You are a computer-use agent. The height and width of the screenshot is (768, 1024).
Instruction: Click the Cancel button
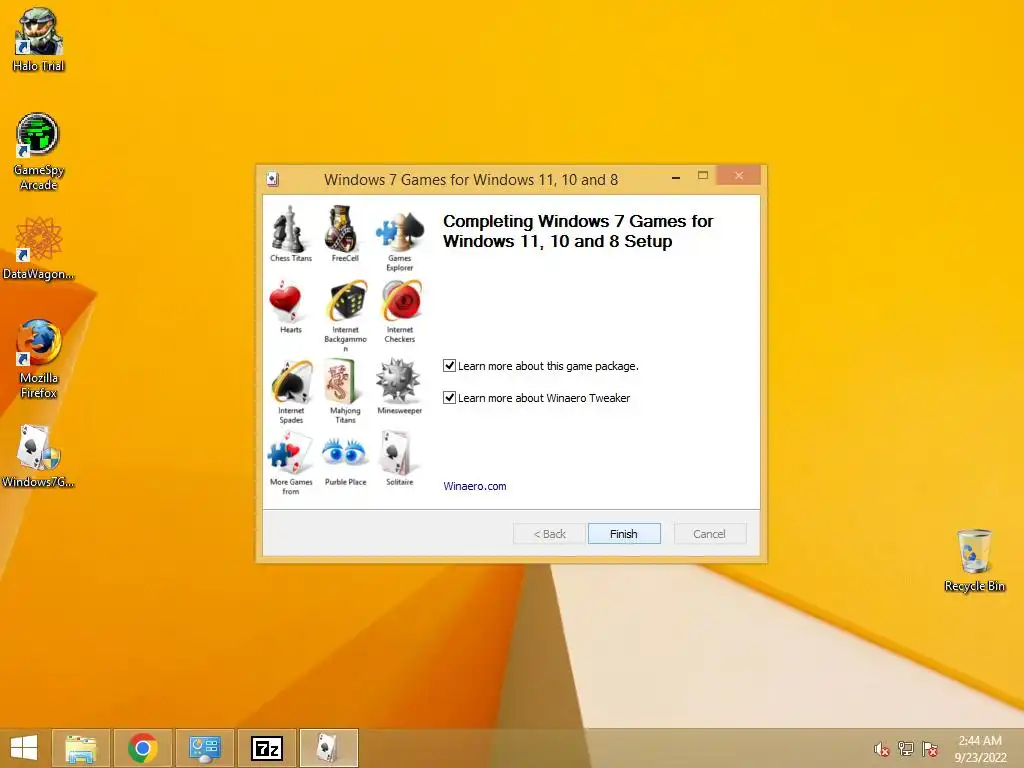[x=709, y=534]
